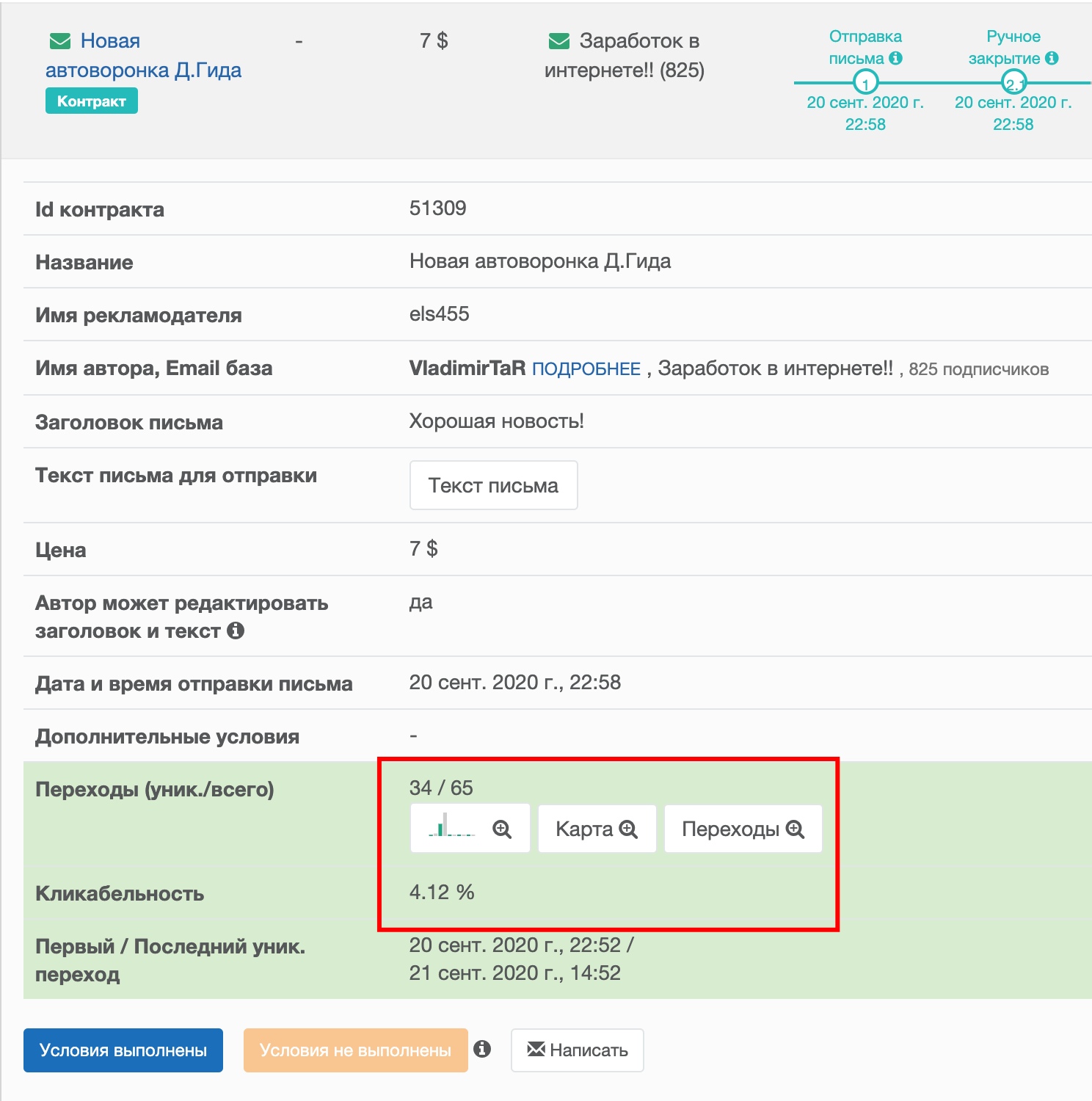Open the "Текст письма" button

494,485
